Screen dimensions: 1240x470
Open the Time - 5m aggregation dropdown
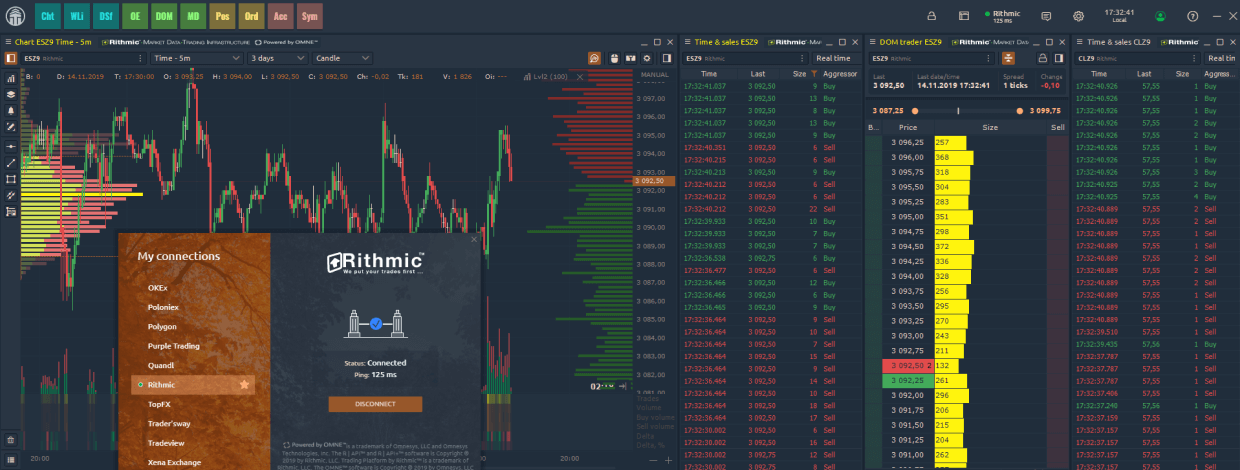pyautogui.click(x=197, y=58)
